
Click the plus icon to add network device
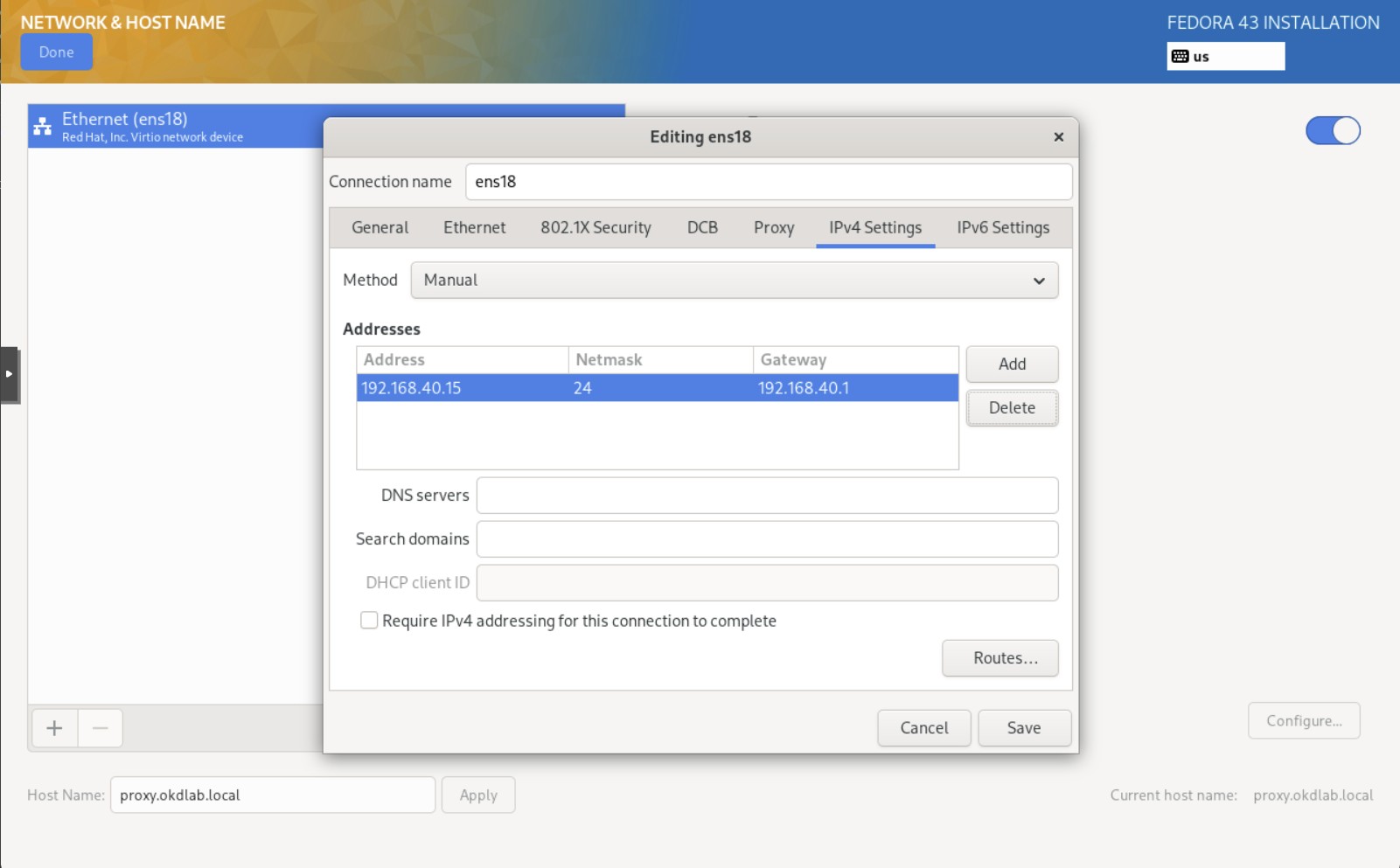tap(54, 728)
